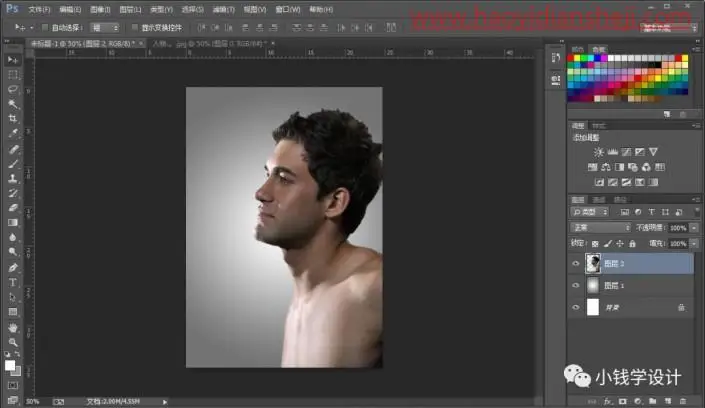
Task: Select the Lasso tool
Action: [13, 89]
